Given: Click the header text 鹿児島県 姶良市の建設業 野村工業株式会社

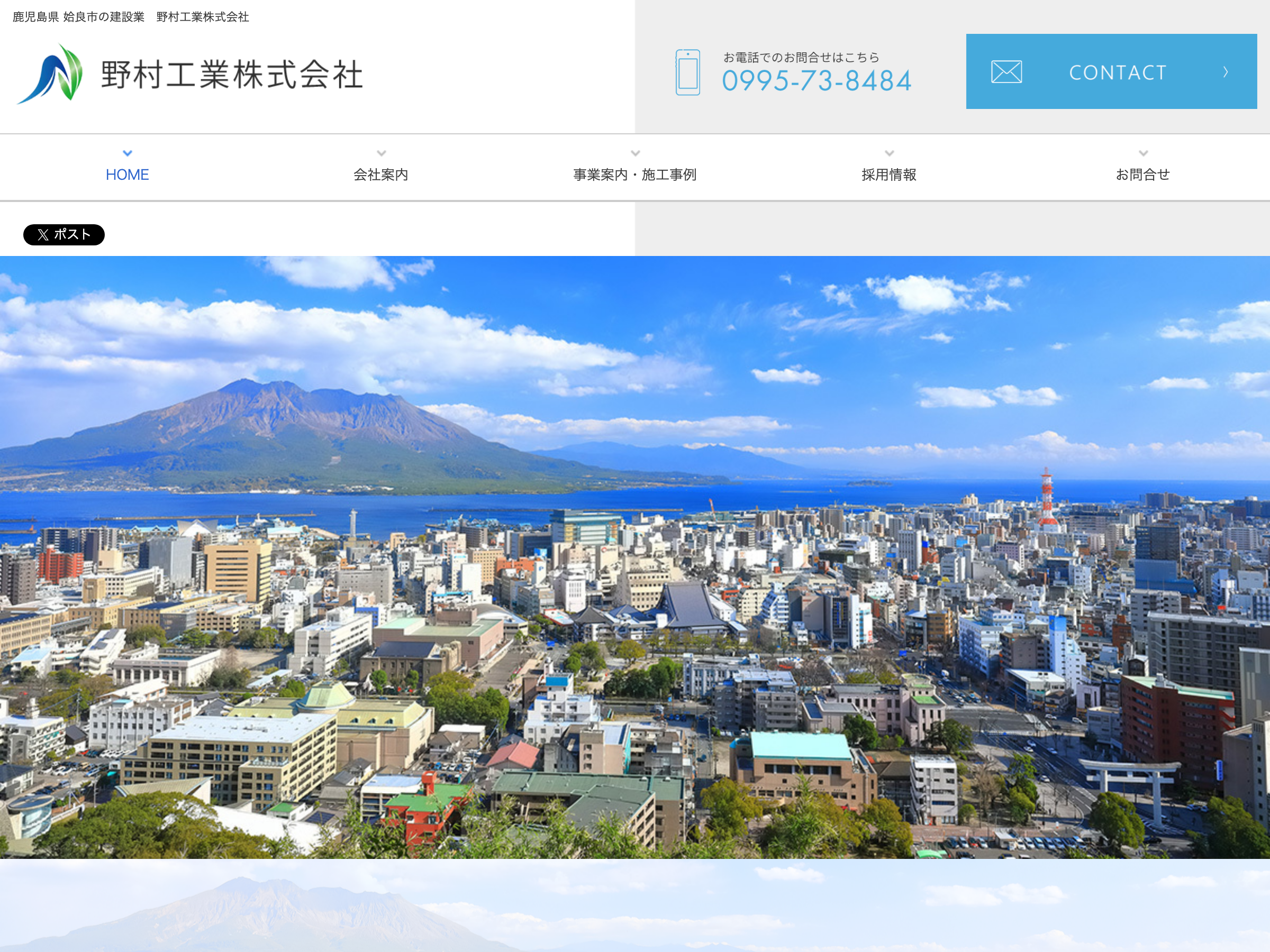Looking at the screenshot, I should pyautogui.click(x=131, y=17).
